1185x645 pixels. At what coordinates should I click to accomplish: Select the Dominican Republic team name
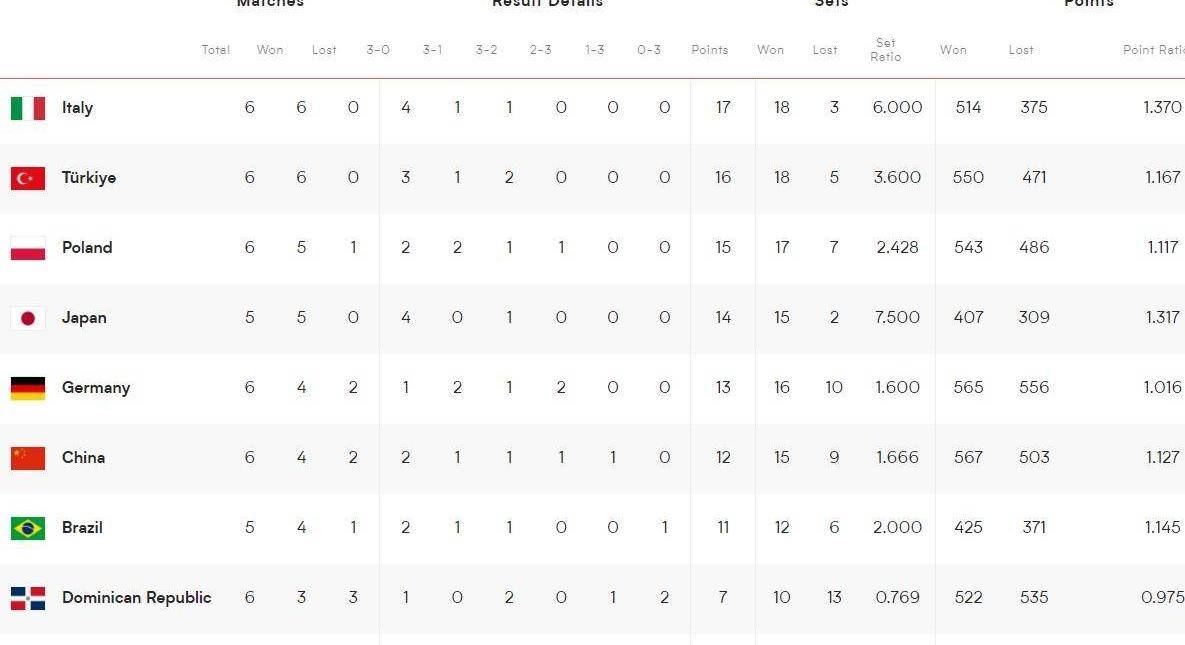[136, 598]
